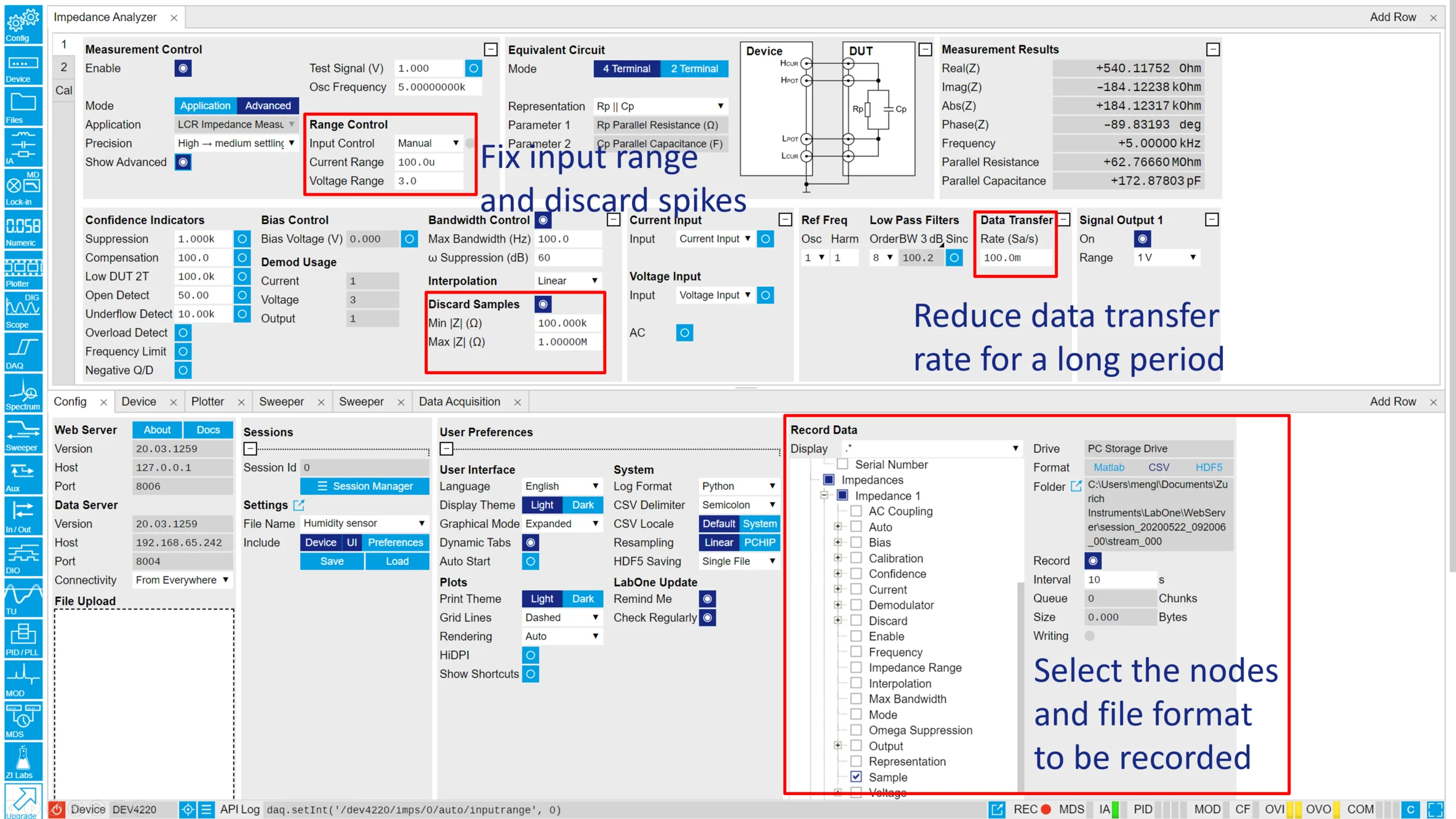Viewport: 1456px width, 819px height.
Task: Open the ZI Labs sidebar icon
Action: (23, 761)
